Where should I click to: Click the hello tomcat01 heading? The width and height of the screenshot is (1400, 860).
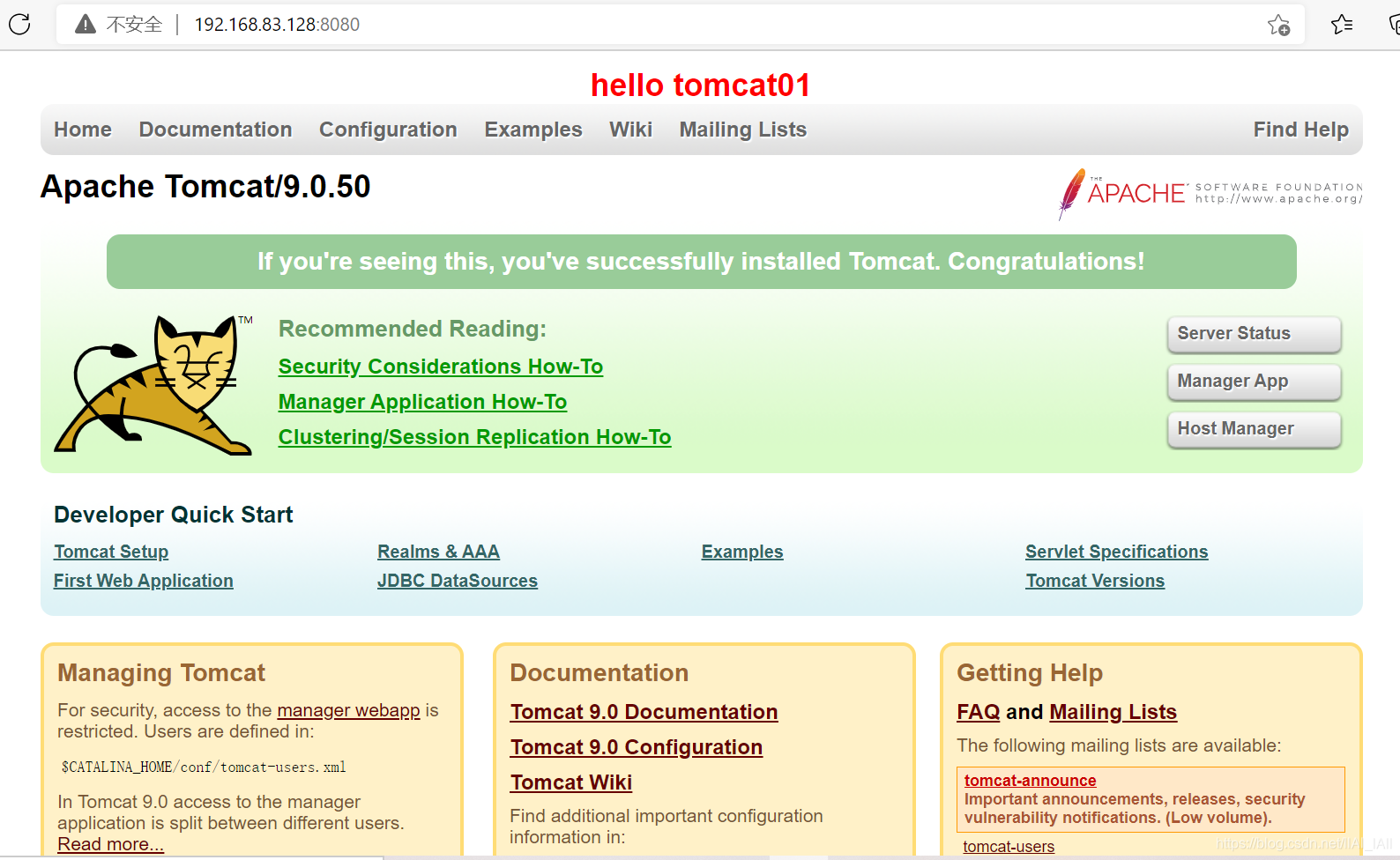coord(700,85)
